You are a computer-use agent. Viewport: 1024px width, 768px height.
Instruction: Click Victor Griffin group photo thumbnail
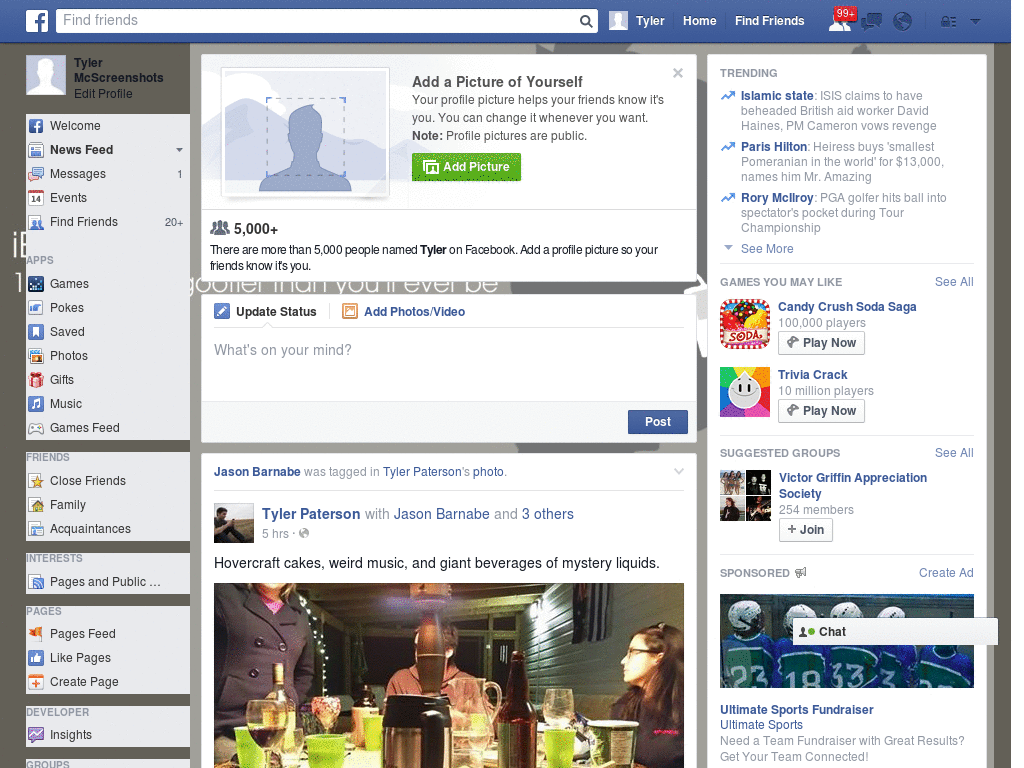(745, 495)
